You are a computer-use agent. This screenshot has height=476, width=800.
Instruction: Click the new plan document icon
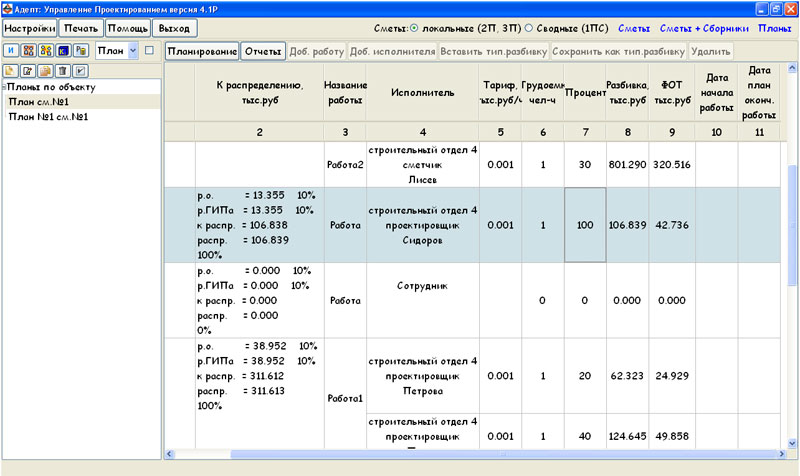tap(11, 72)
